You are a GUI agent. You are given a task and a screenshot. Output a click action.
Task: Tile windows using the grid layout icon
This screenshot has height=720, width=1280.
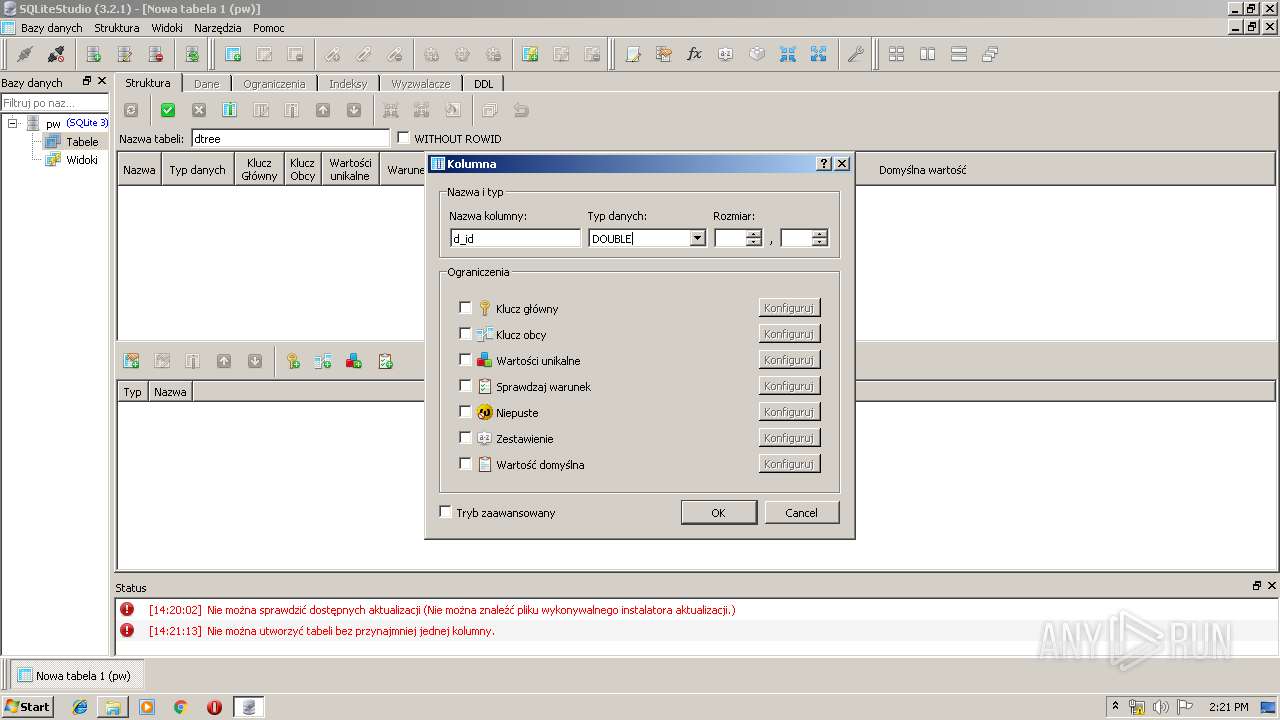pyautogui.click(x=897, y=54)
